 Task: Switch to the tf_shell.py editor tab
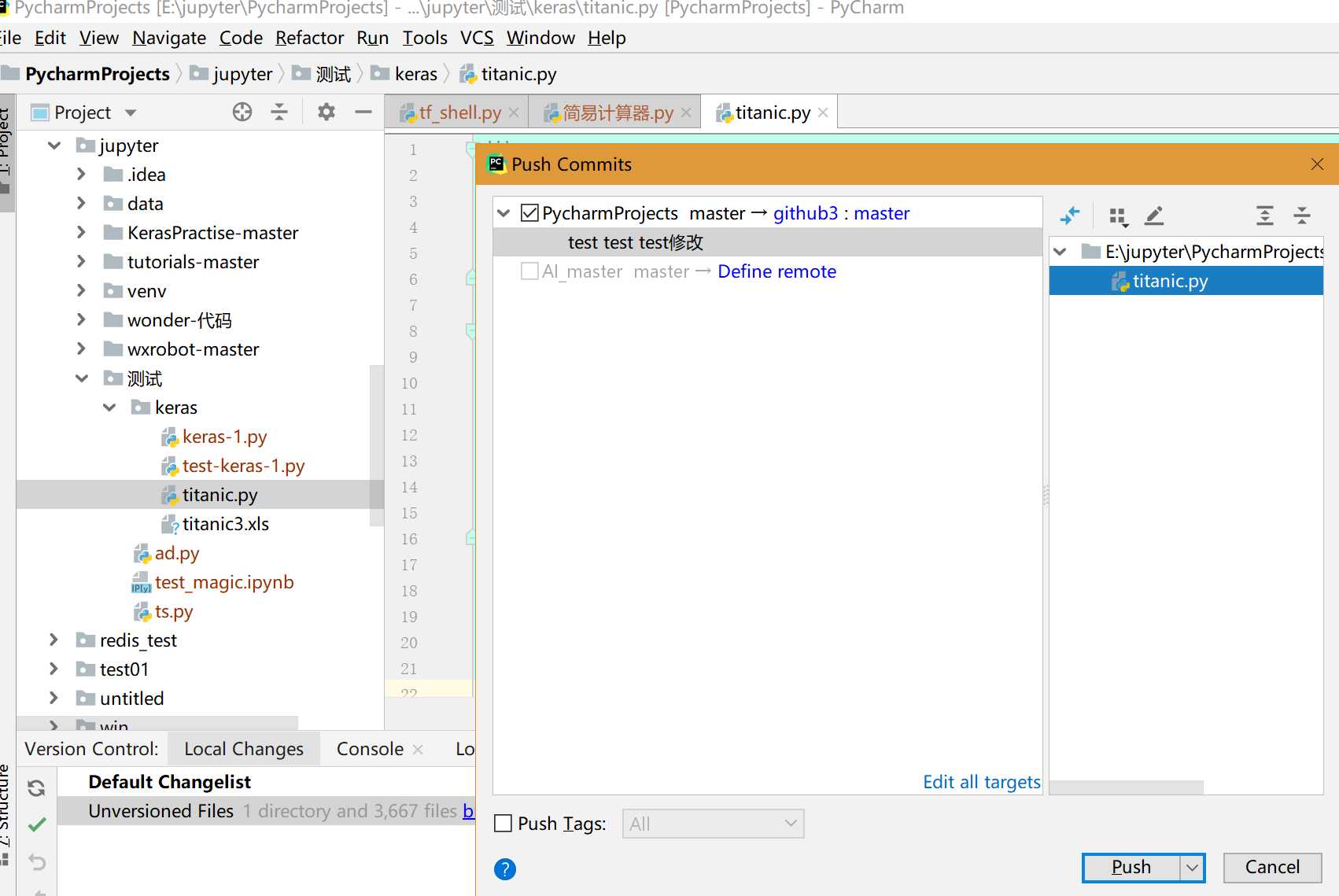[459, 112]
